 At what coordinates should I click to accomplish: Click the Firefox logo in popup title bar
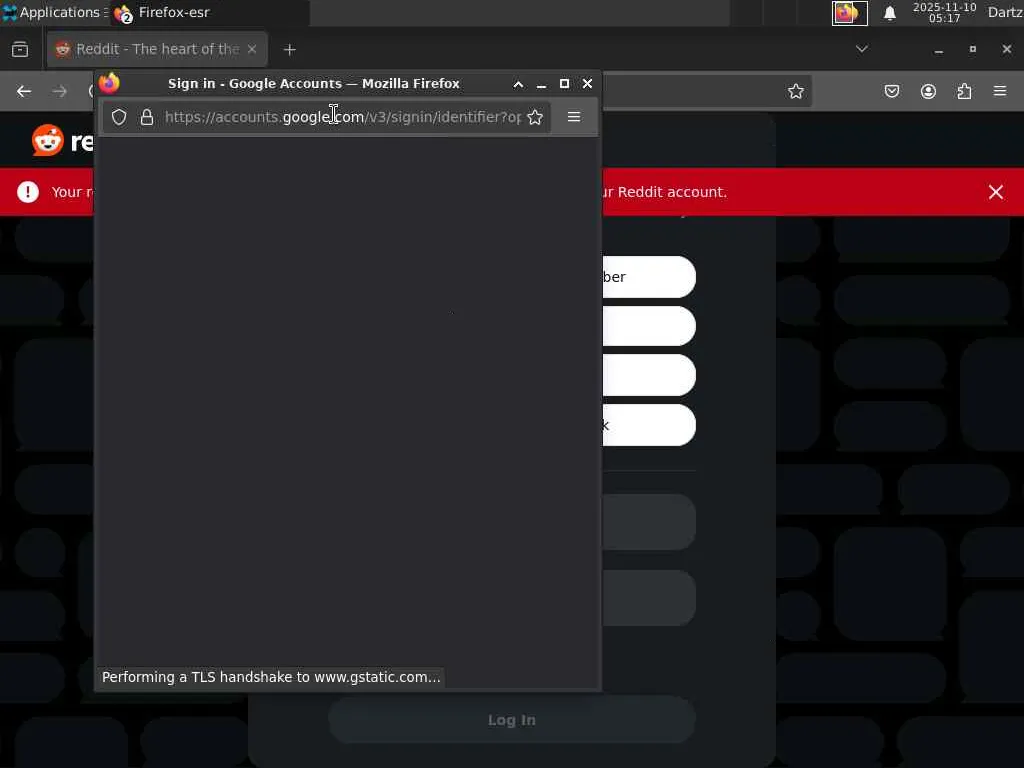coord(109,83)
